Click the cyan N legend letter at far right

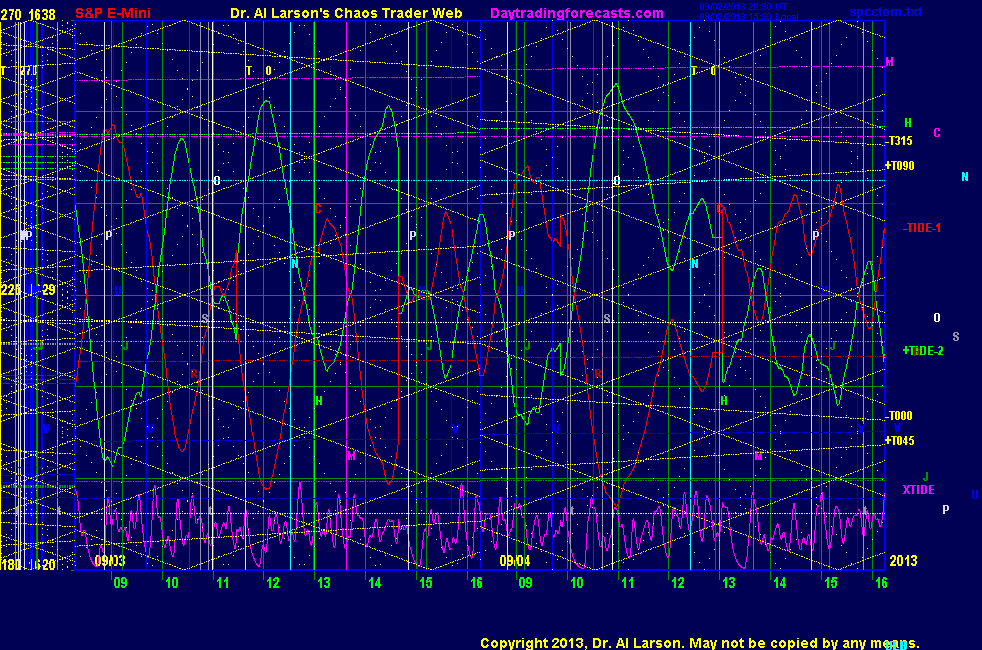point(964,177)
